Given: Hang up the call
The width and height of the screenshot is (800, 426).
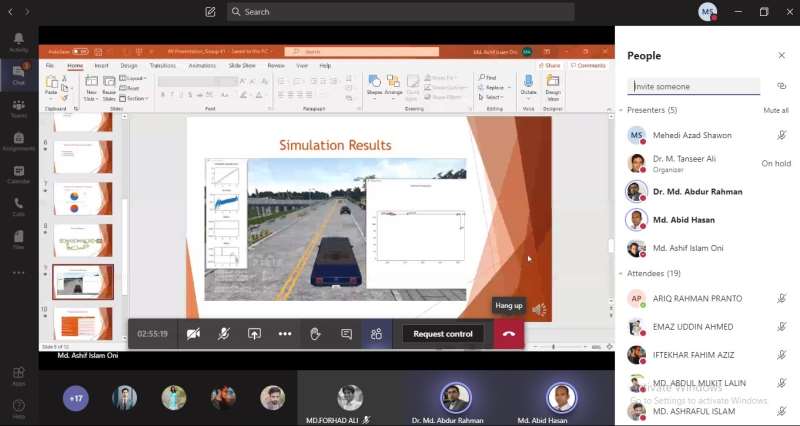Looking at the screenshot, I should pyautogui.click(x=509, y=334).
